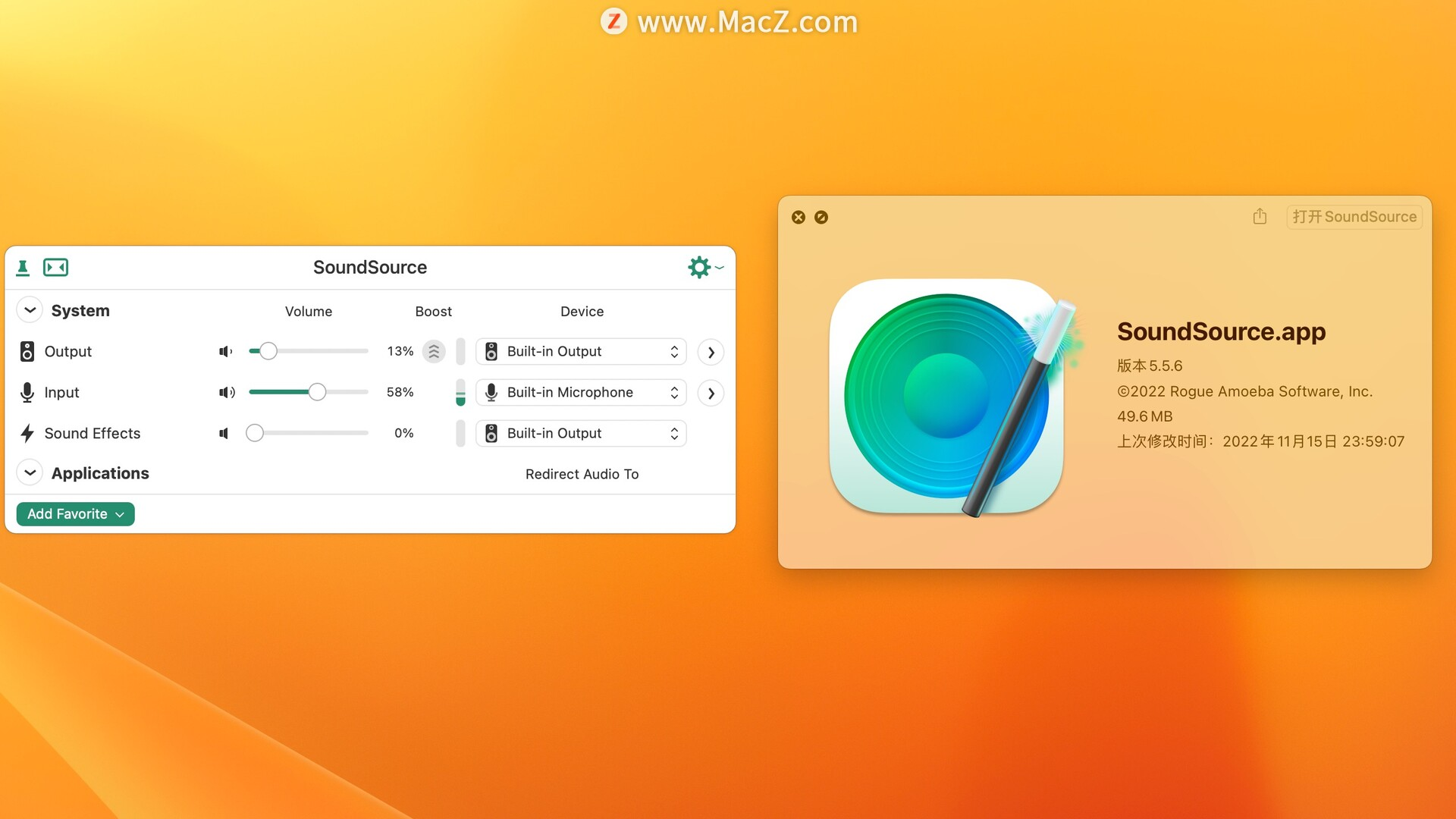1456x819 pixels.
Task: Open Output device dropdown Built-in Output
Action: point(581,352)
